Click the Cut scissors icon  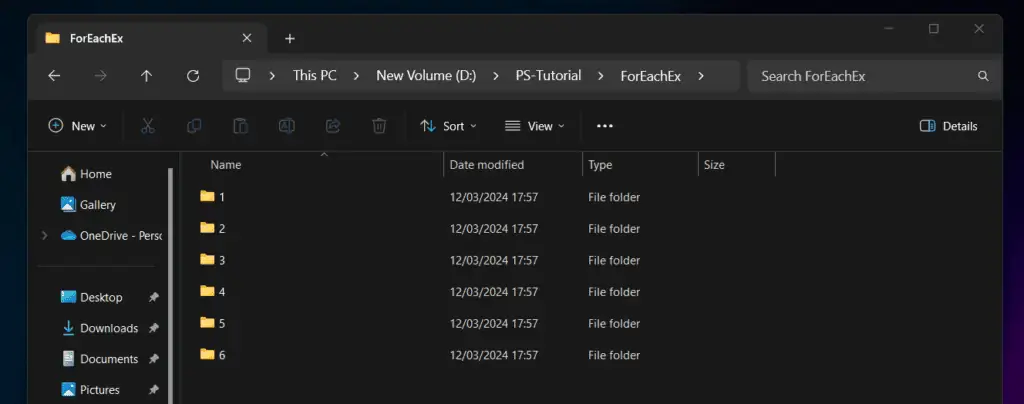147,126
